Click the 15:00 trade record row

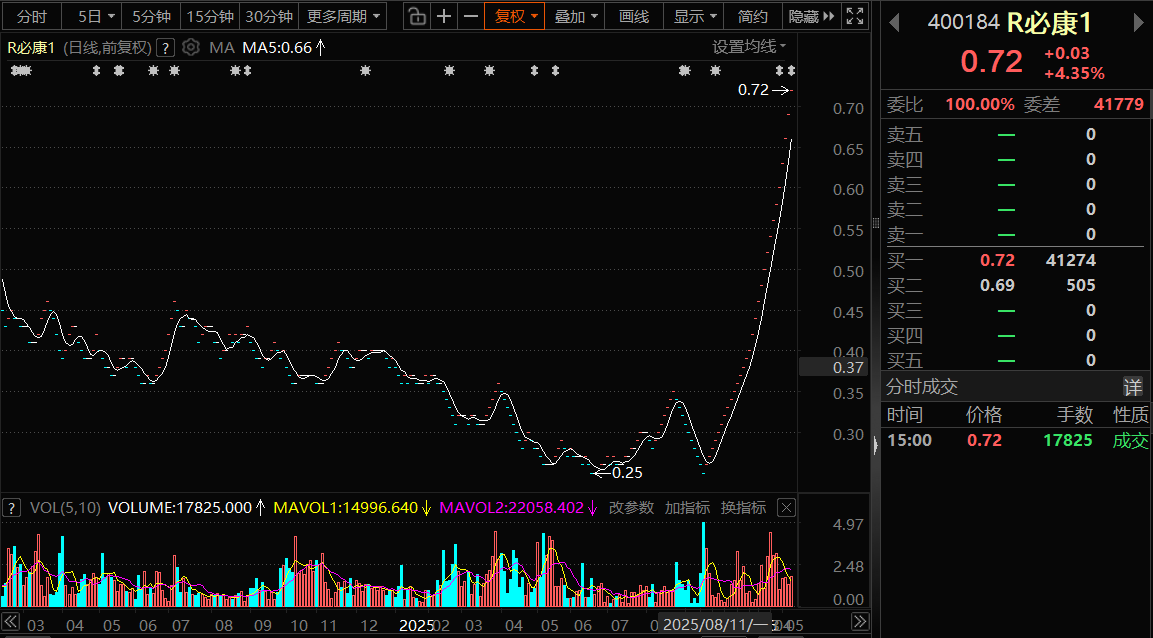click(1017, 440)
